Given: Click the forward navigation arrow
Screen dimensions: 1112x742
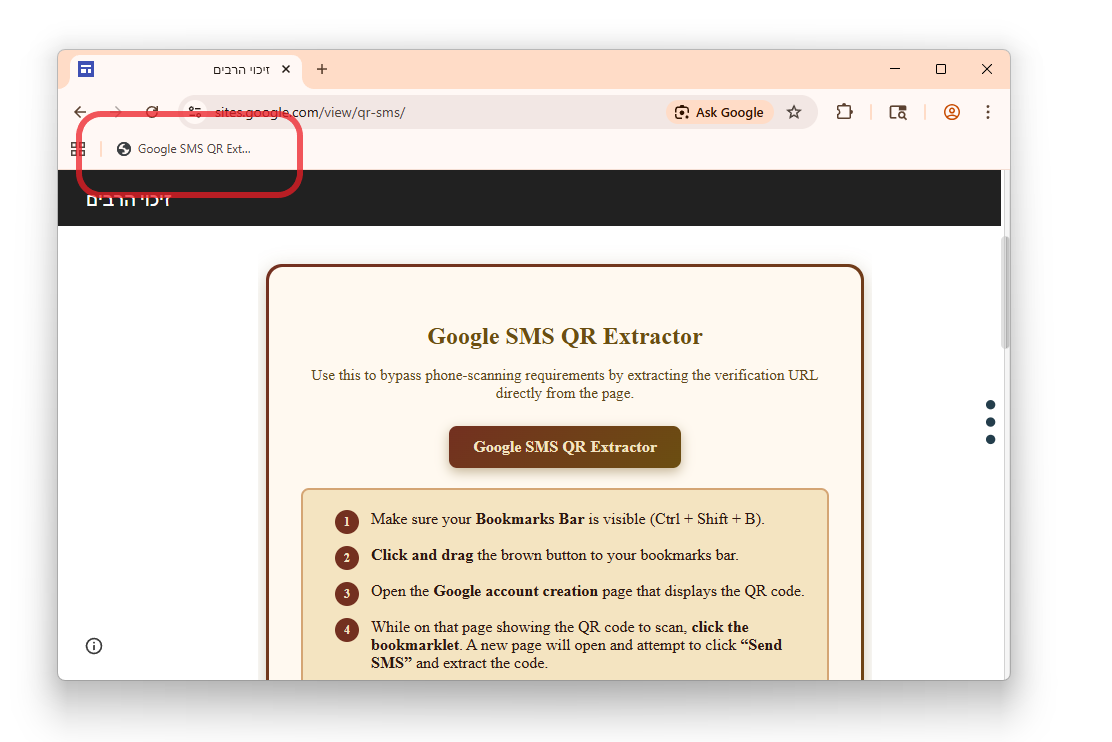Looking at the screenshot, I should tap(117, 112).
